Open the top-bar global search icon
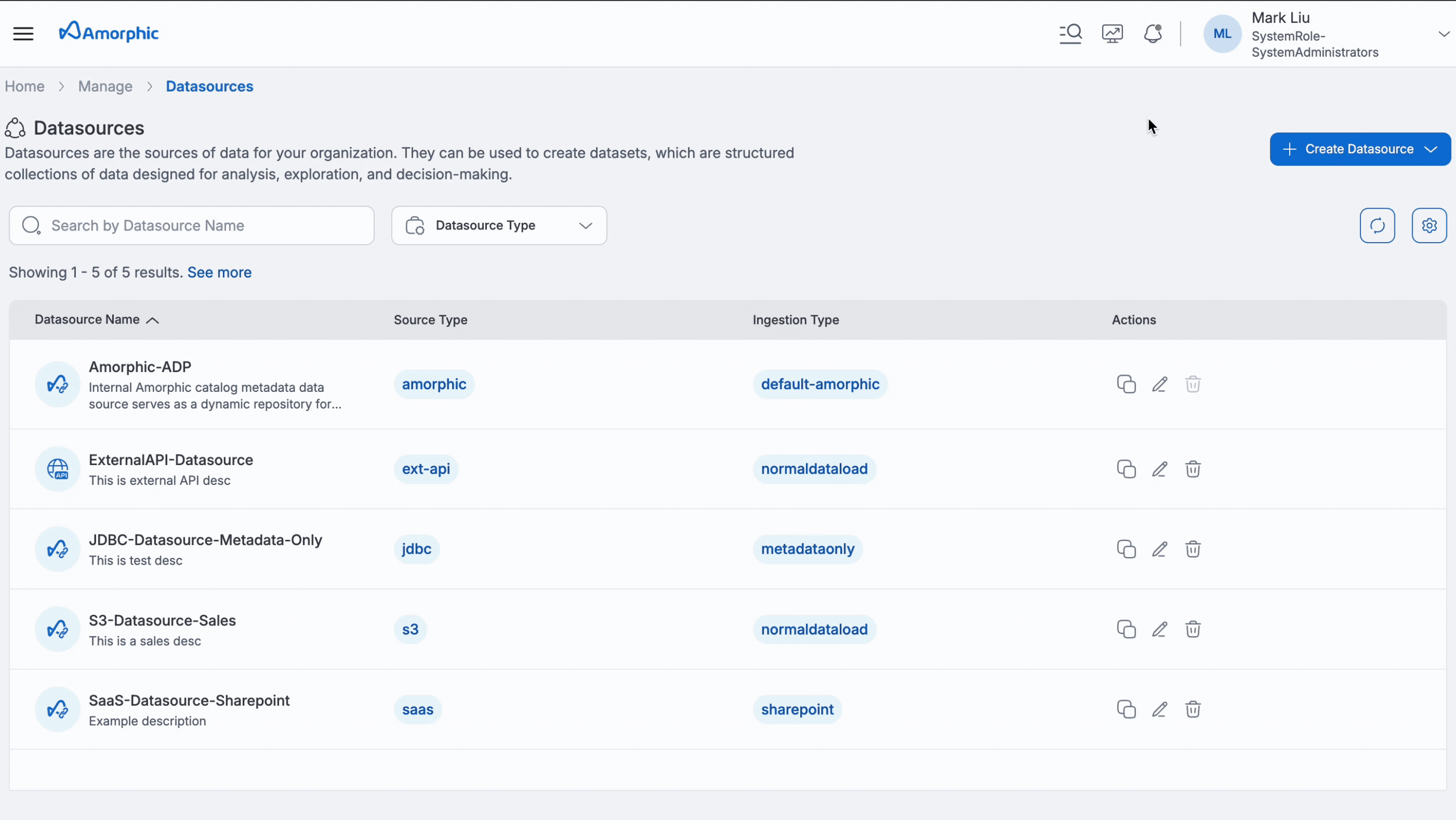1456x820 pixels. click(1071, 33)
